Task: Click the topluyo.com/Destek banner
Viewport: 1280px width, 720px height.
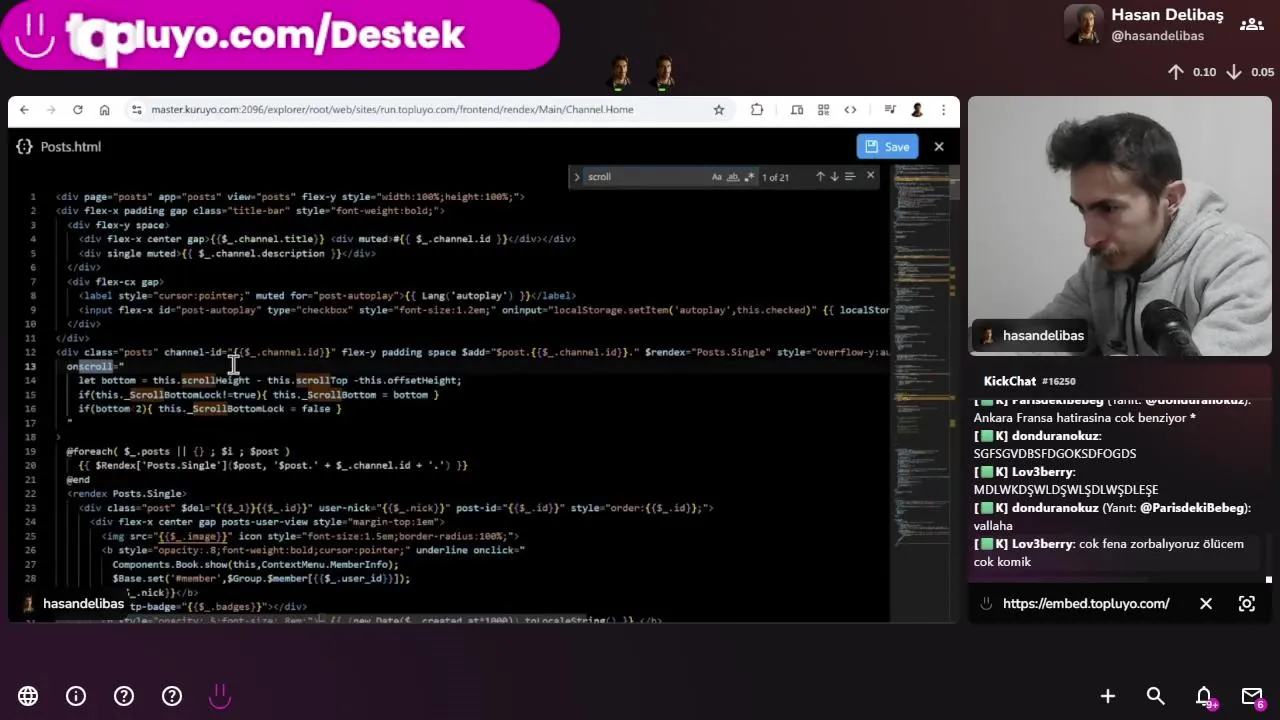Action: 280,36
